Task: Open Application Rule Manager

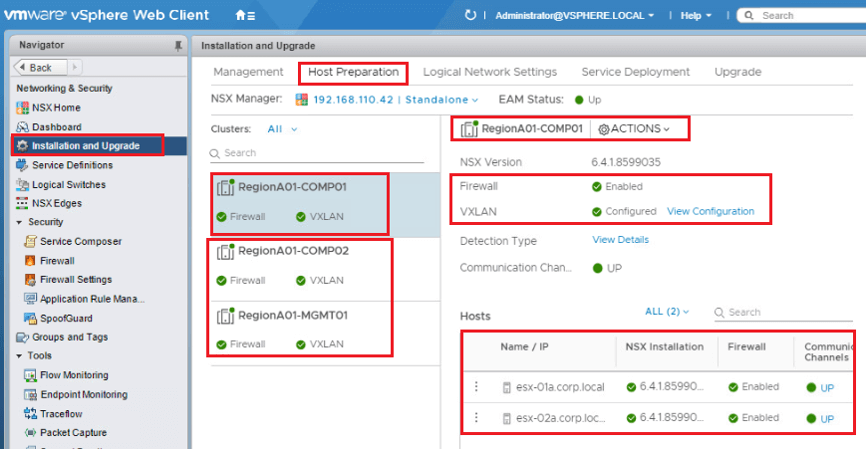Action: 92,299
